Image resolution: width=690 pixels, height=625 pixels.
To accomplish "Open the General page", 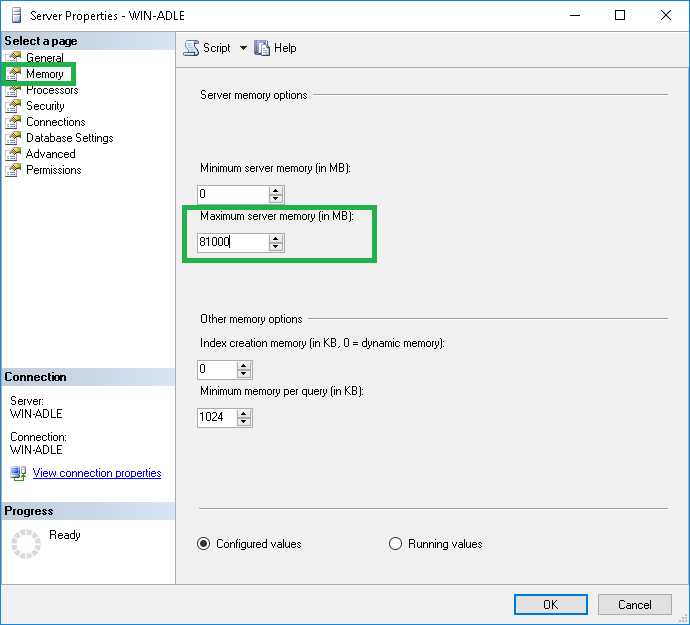I will pos(44,58).
